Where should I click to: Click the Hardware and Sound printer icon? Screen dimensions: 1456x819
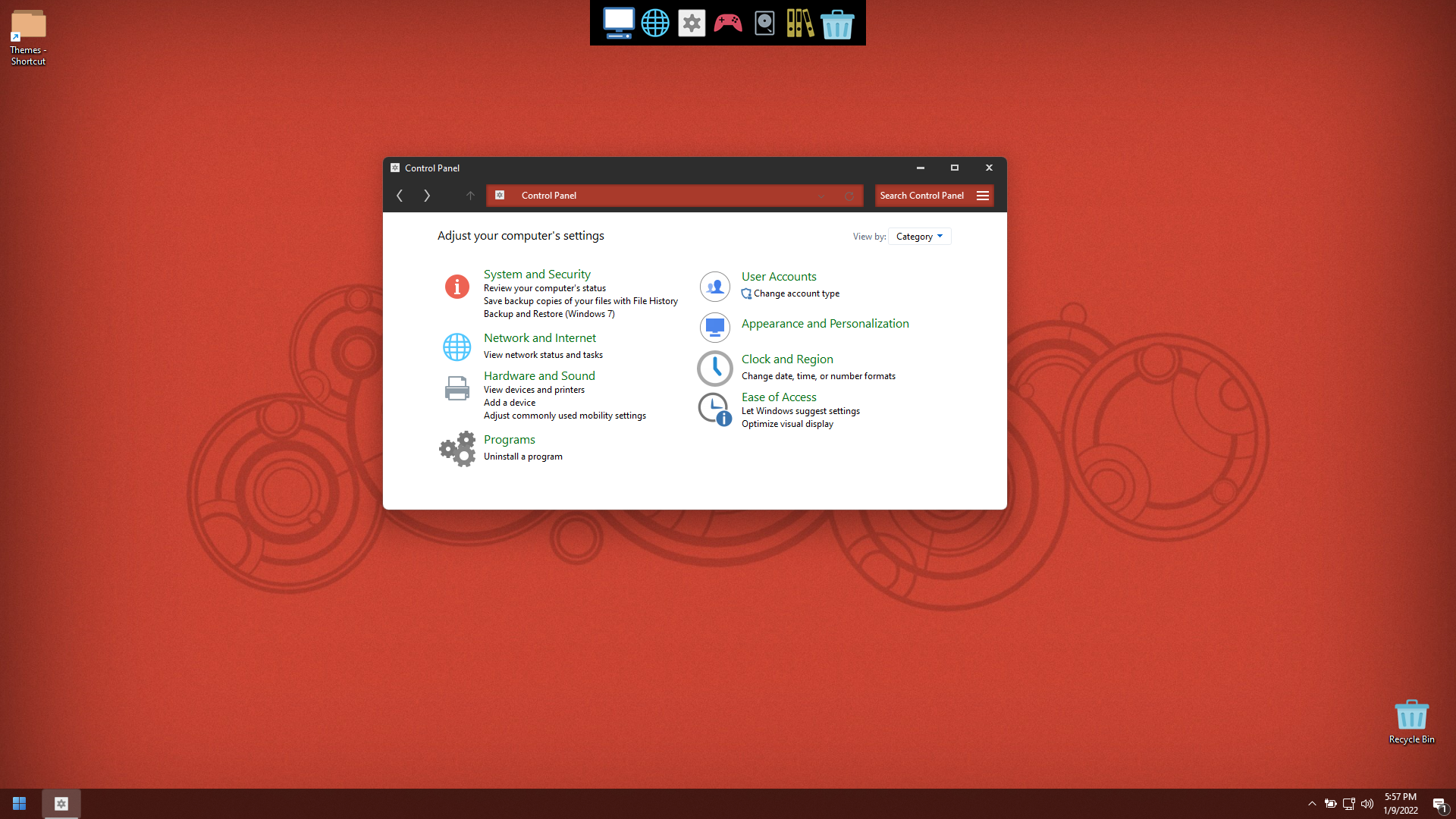tap(457, 388)
